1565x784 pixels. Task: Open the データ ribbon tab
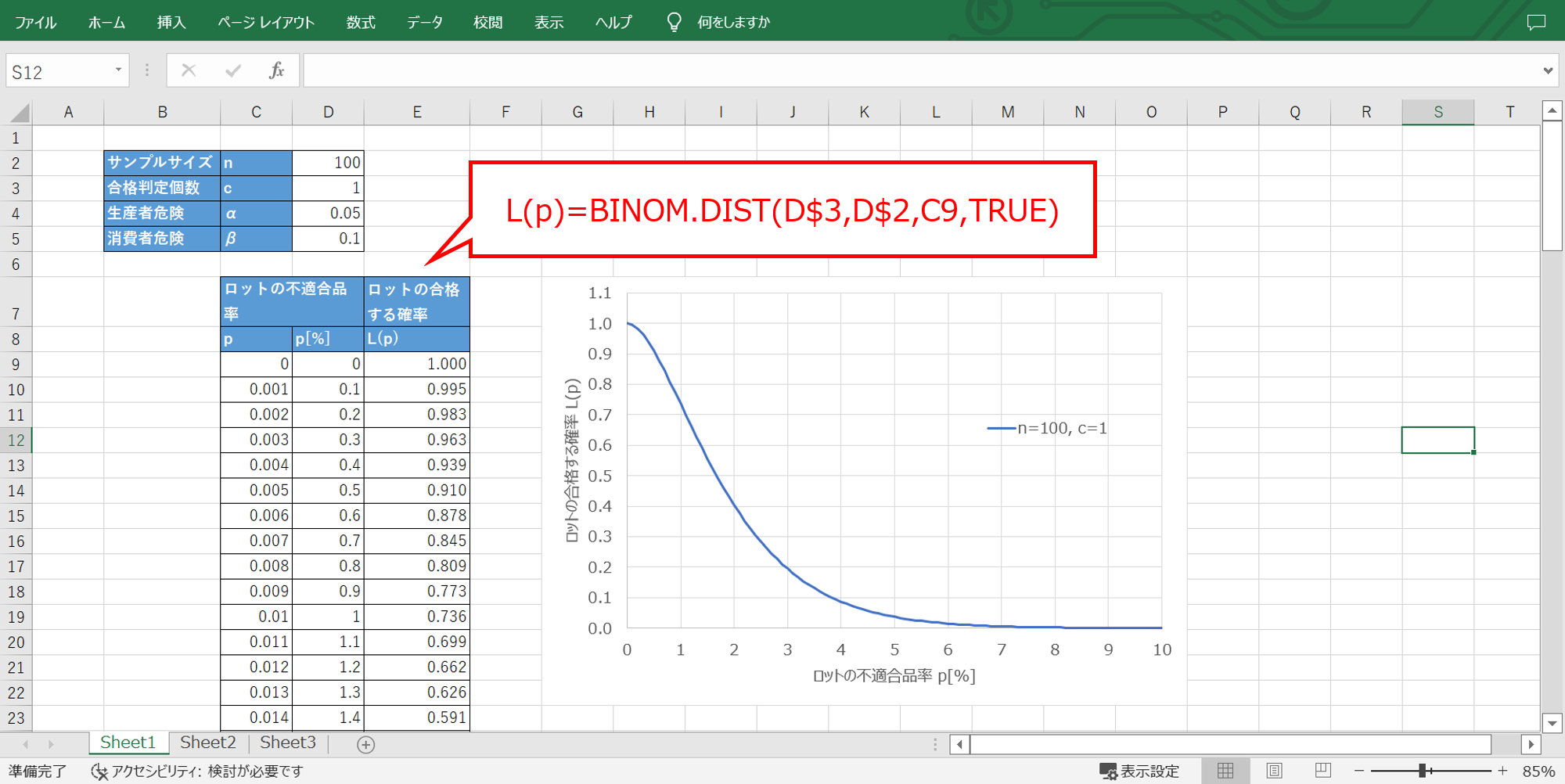pyautogui.click(x=424, y=22)
